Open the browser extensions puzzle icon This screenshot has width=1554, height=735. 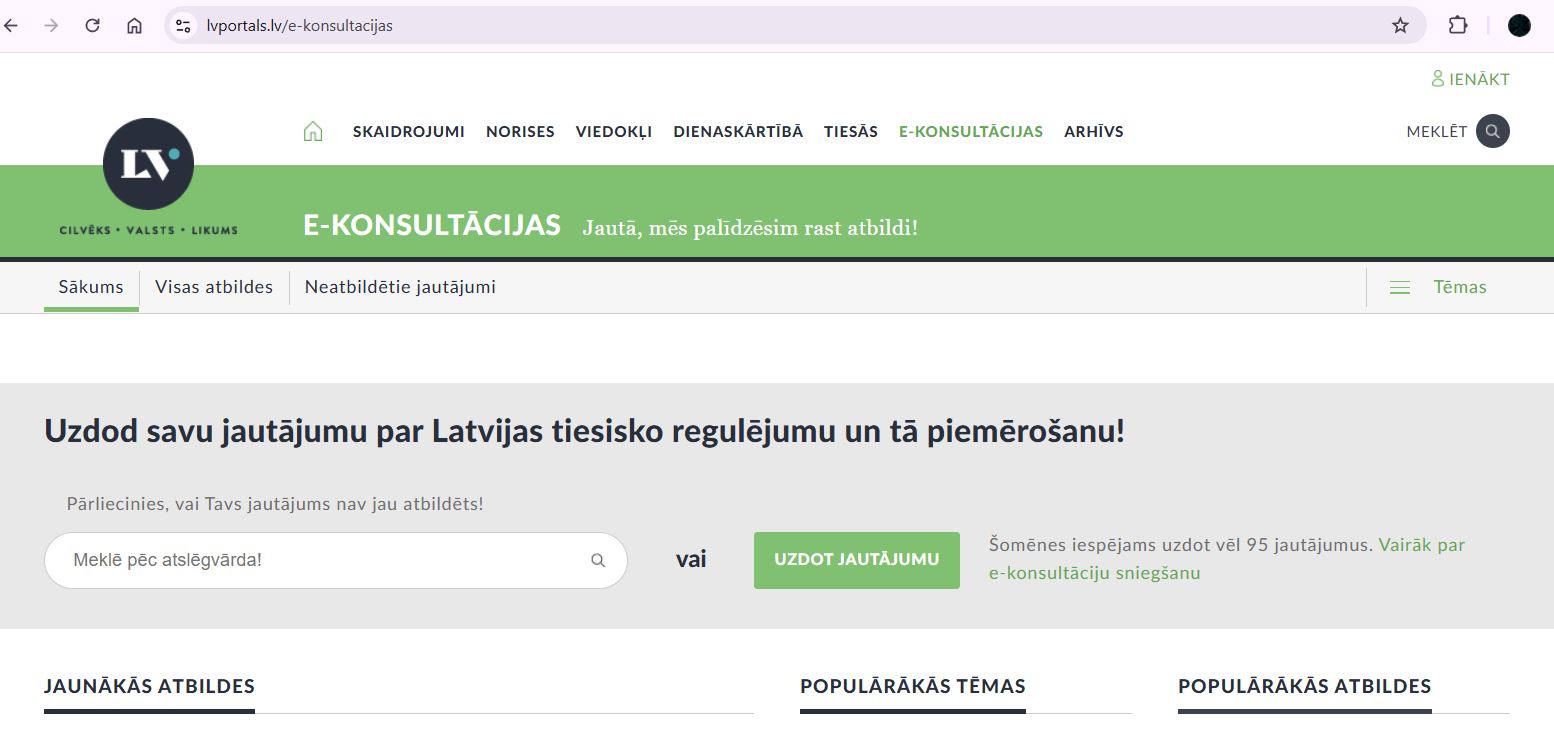1458,26
